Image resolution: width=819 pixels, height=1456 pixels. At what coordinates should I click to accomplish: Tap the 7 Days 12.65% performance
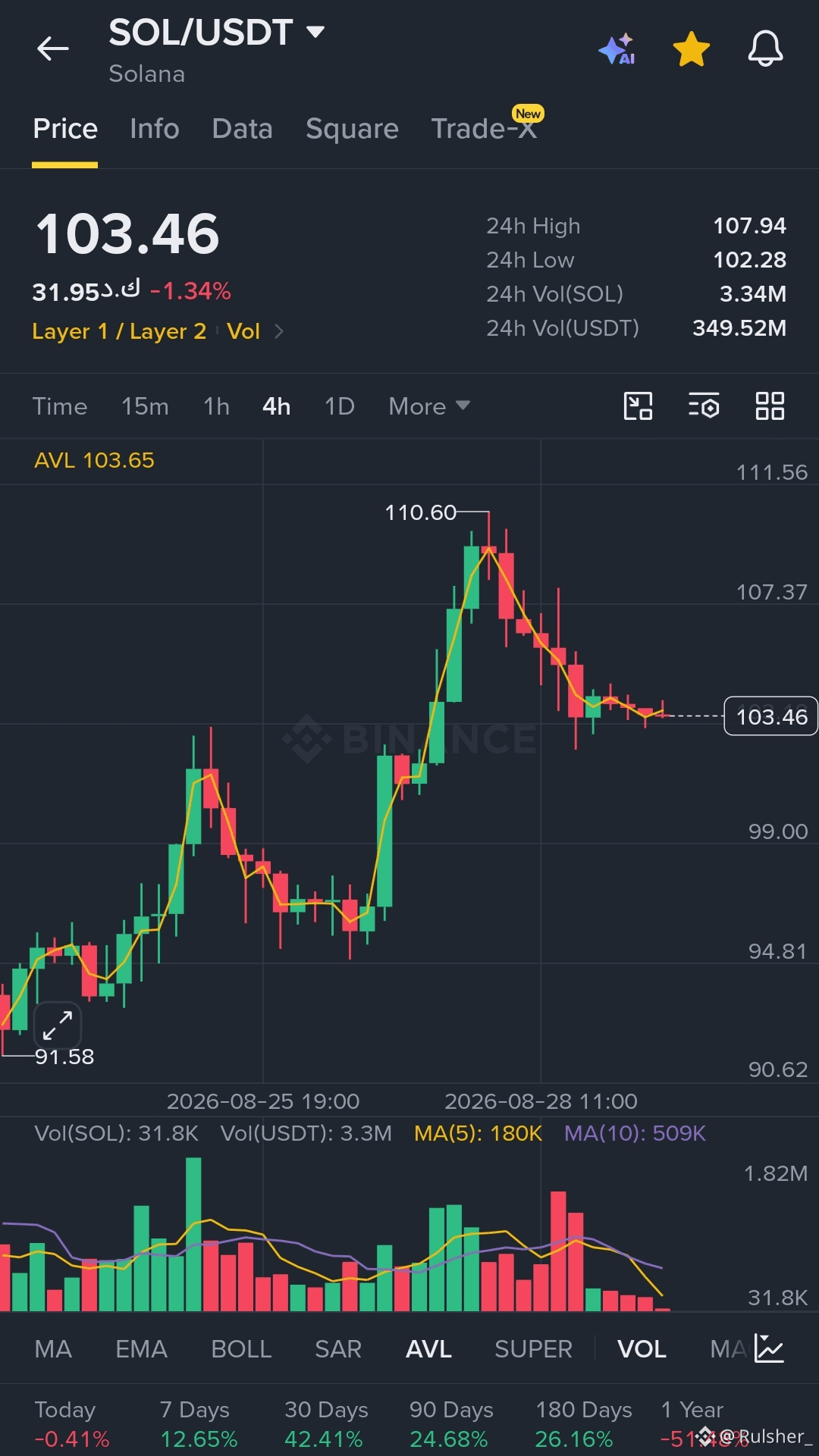(198, 1424)
